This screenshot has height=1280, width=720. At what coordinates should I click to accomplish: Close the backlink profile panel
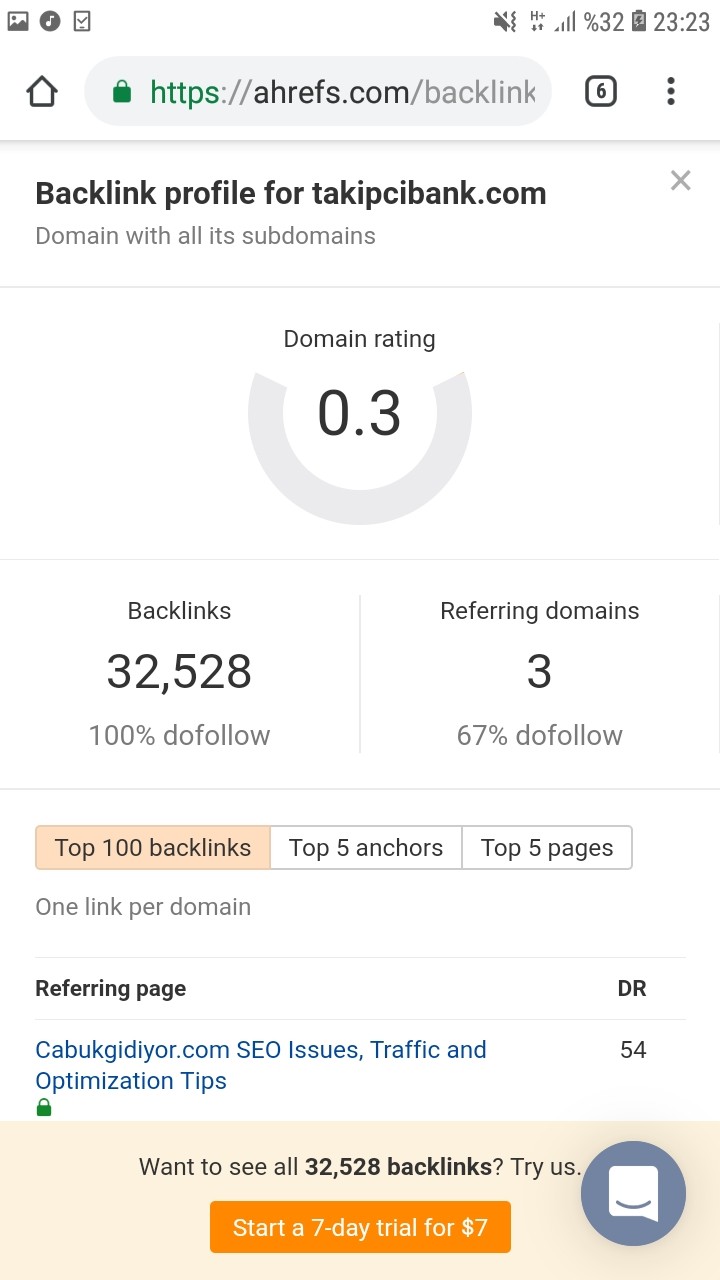[x=680, y=180]
